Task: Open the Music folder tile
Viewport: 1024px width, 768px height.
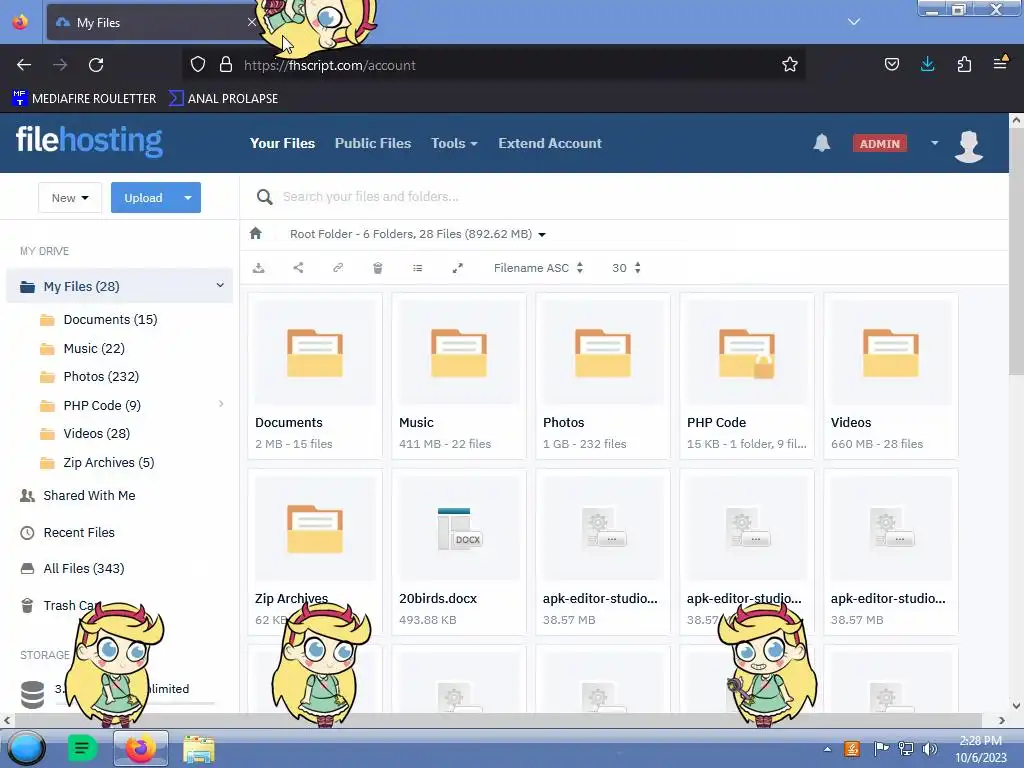Action: [x=458, y=376]
